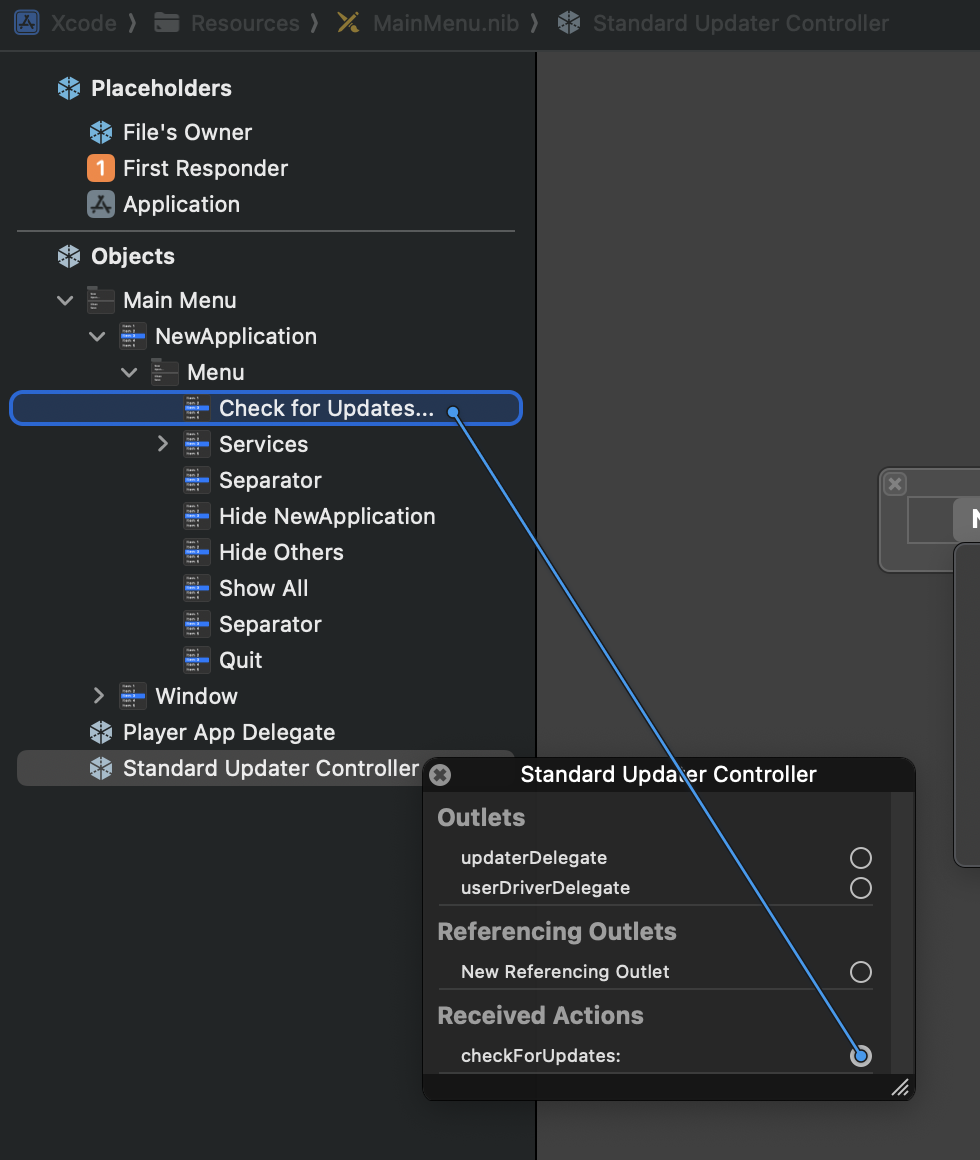
Task: Collapse the Main Menu tree item
Action: tap(65, 300)
